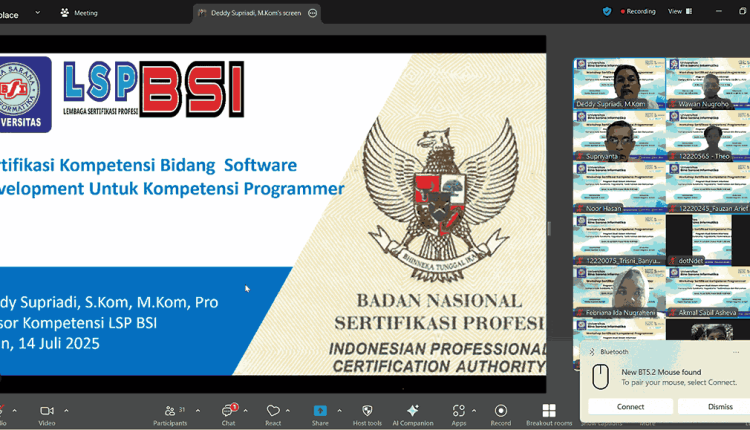Select Akmal Sabil Asheva video tile
Viewport: 750px width, 430px height.
[x=708, y=292]
